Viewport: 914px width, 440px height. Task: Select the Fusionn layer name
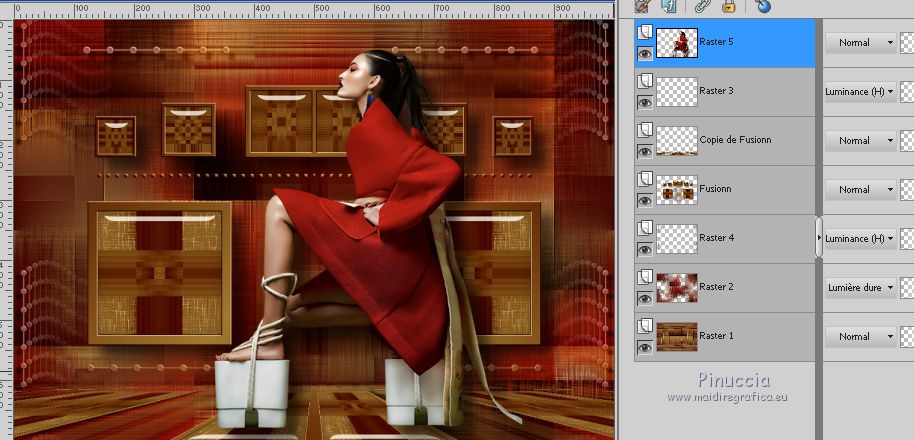(x=715, y=189)
